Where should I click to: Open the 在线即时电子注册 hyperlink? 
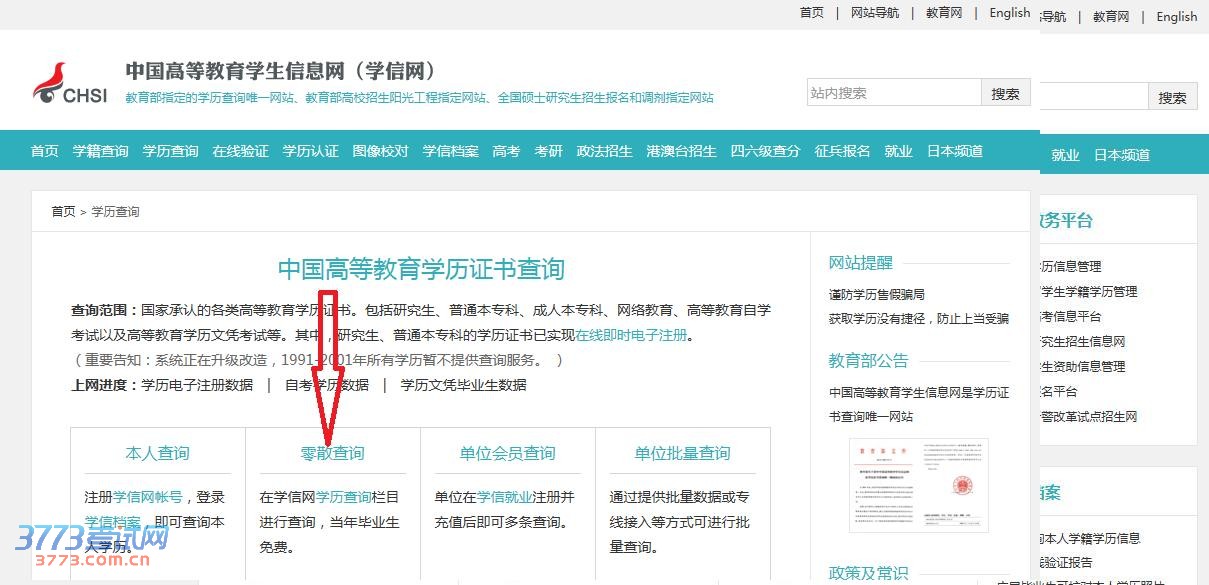[631, 335]
